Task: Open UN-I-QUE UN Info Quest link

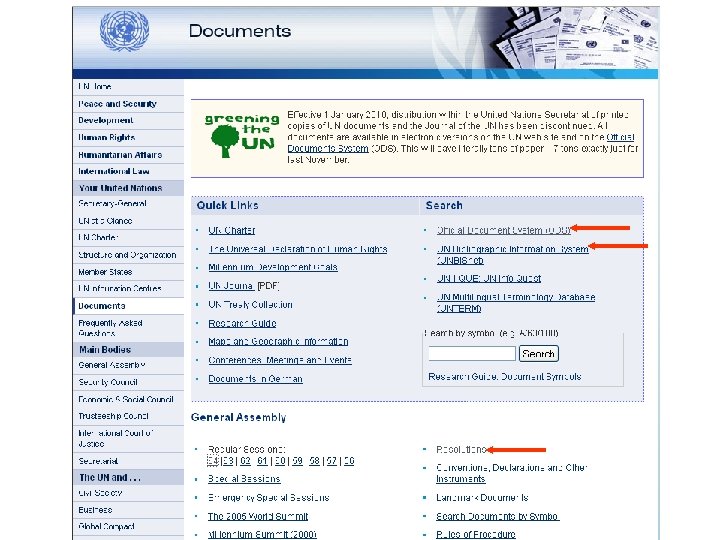Action: coord(489,278)
